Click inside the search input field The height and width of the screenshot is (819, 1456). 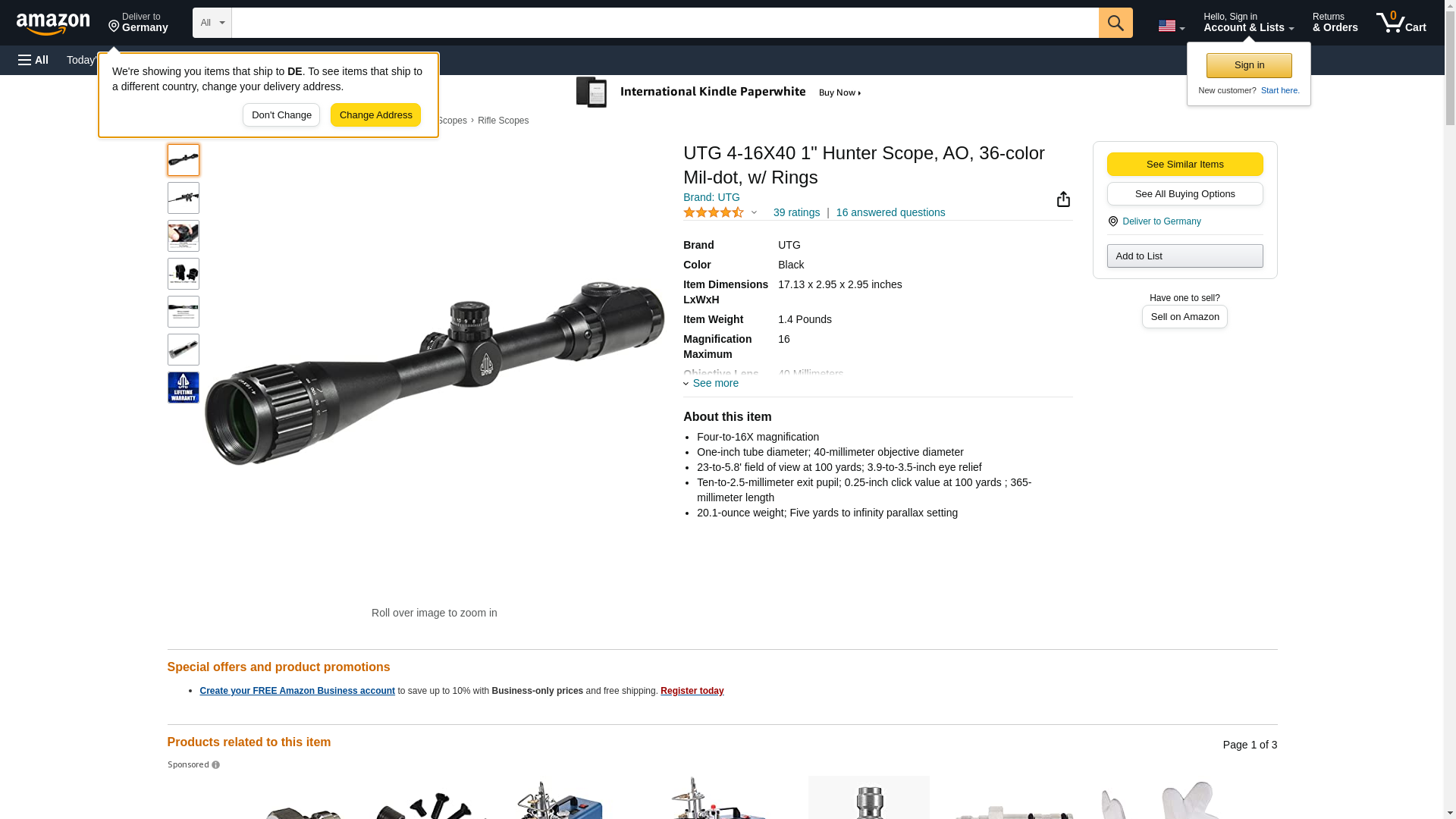(665, 23)
